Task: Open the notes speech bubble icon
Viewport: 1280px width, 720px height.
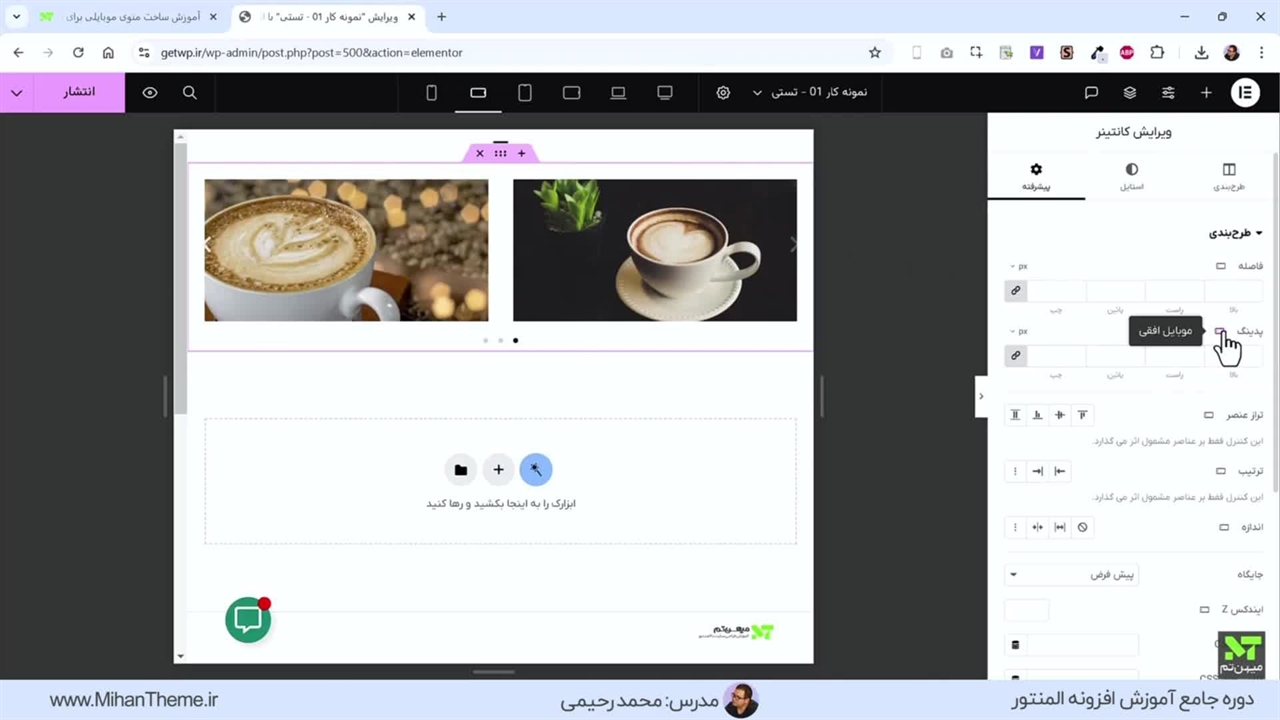Action: [x=1091, y=92]
